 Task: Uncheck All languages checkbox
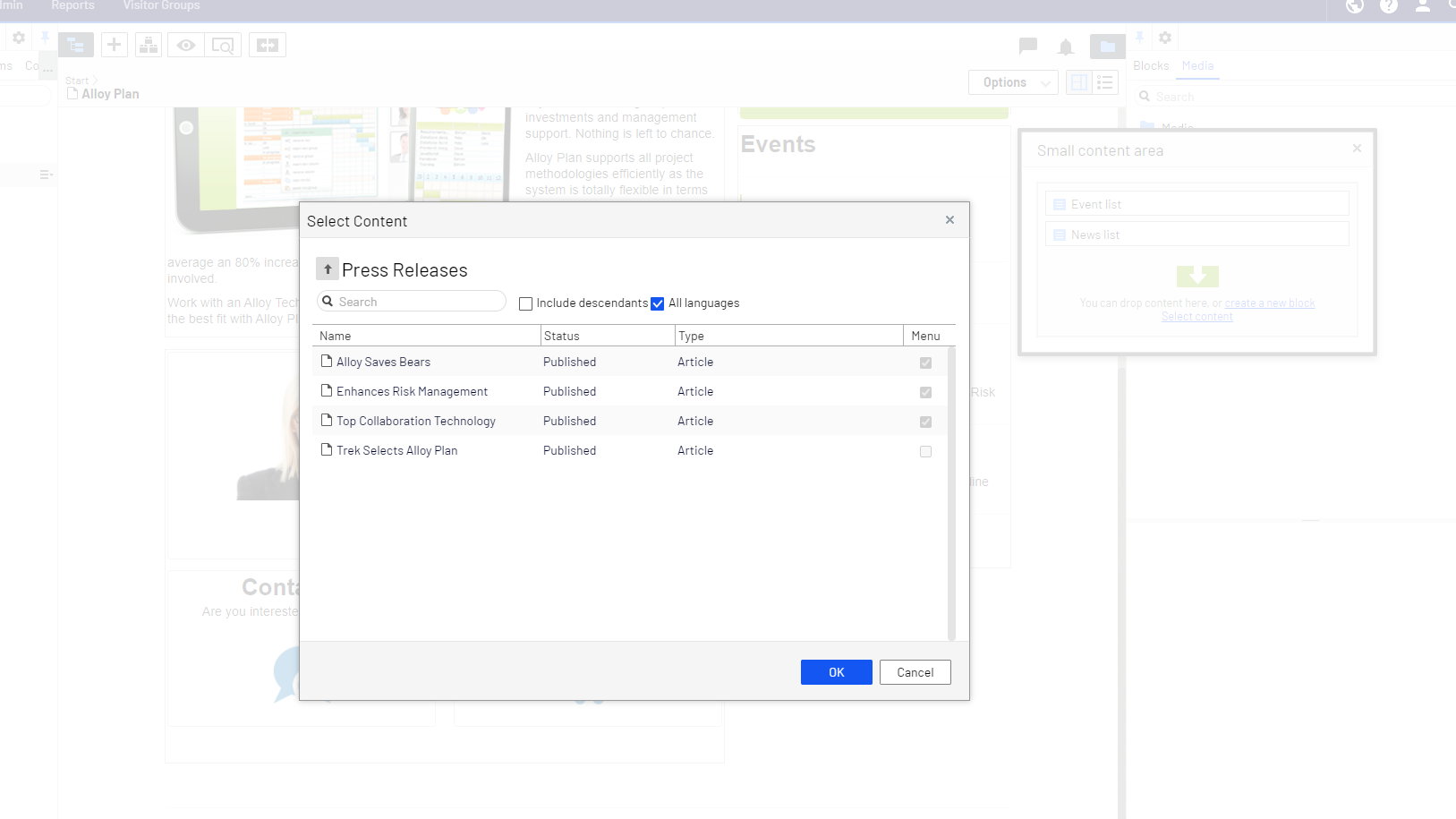tap(658, 303)
